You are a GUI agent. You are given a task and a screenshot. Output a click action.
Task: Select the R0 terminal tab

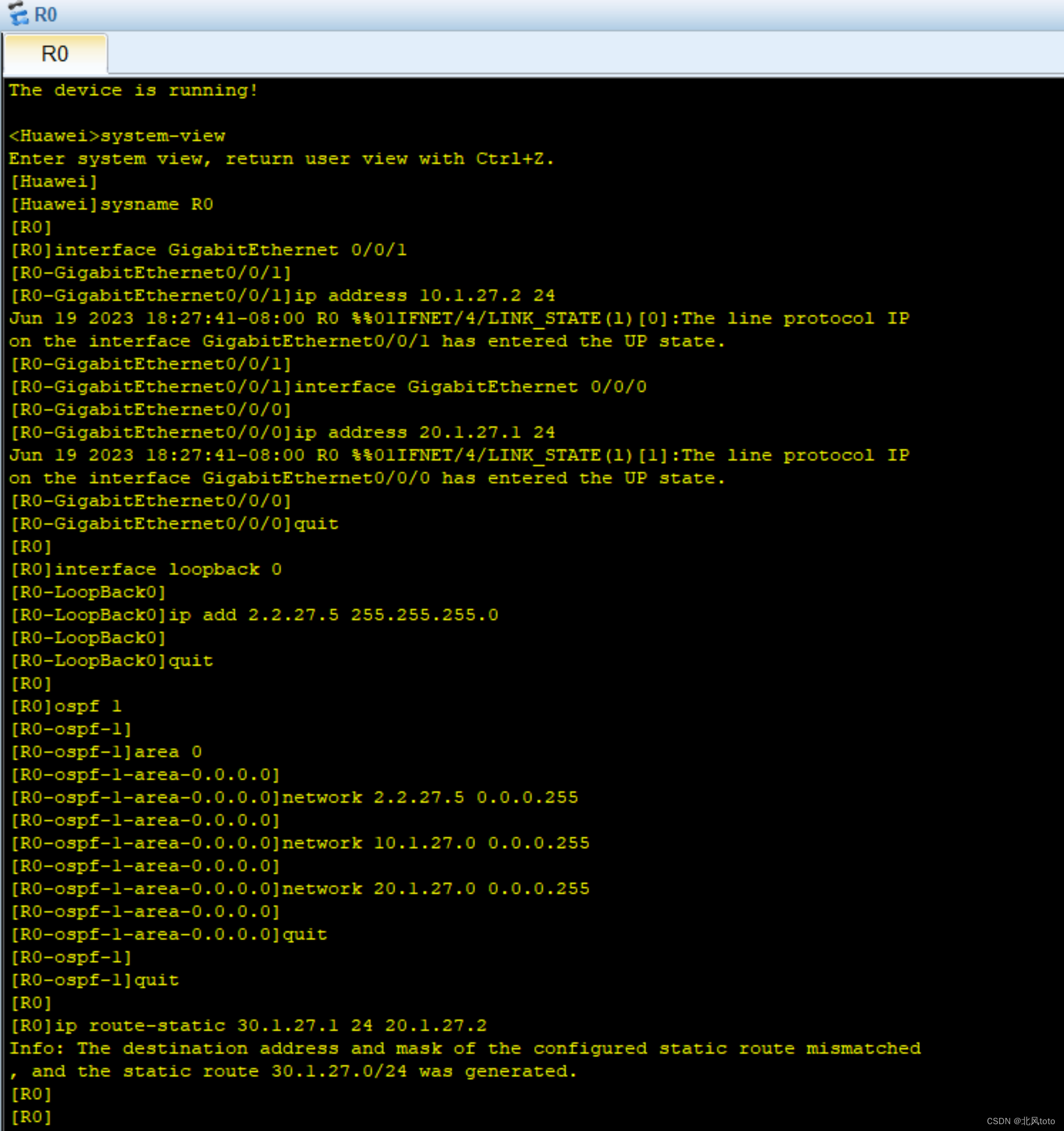click(x=55, y=54)
